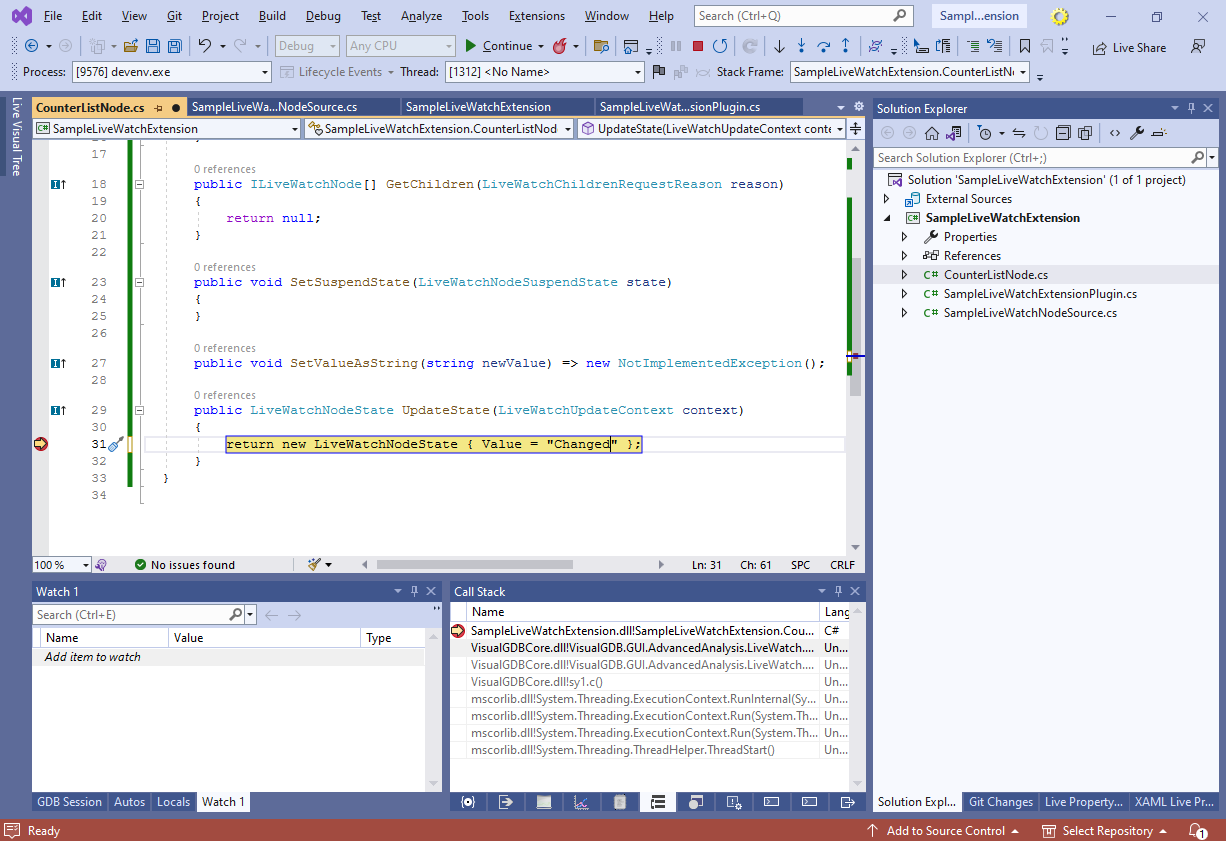Expand the References node
Viewport: 1226px width, 841px height.
click(x=905, y=256)
